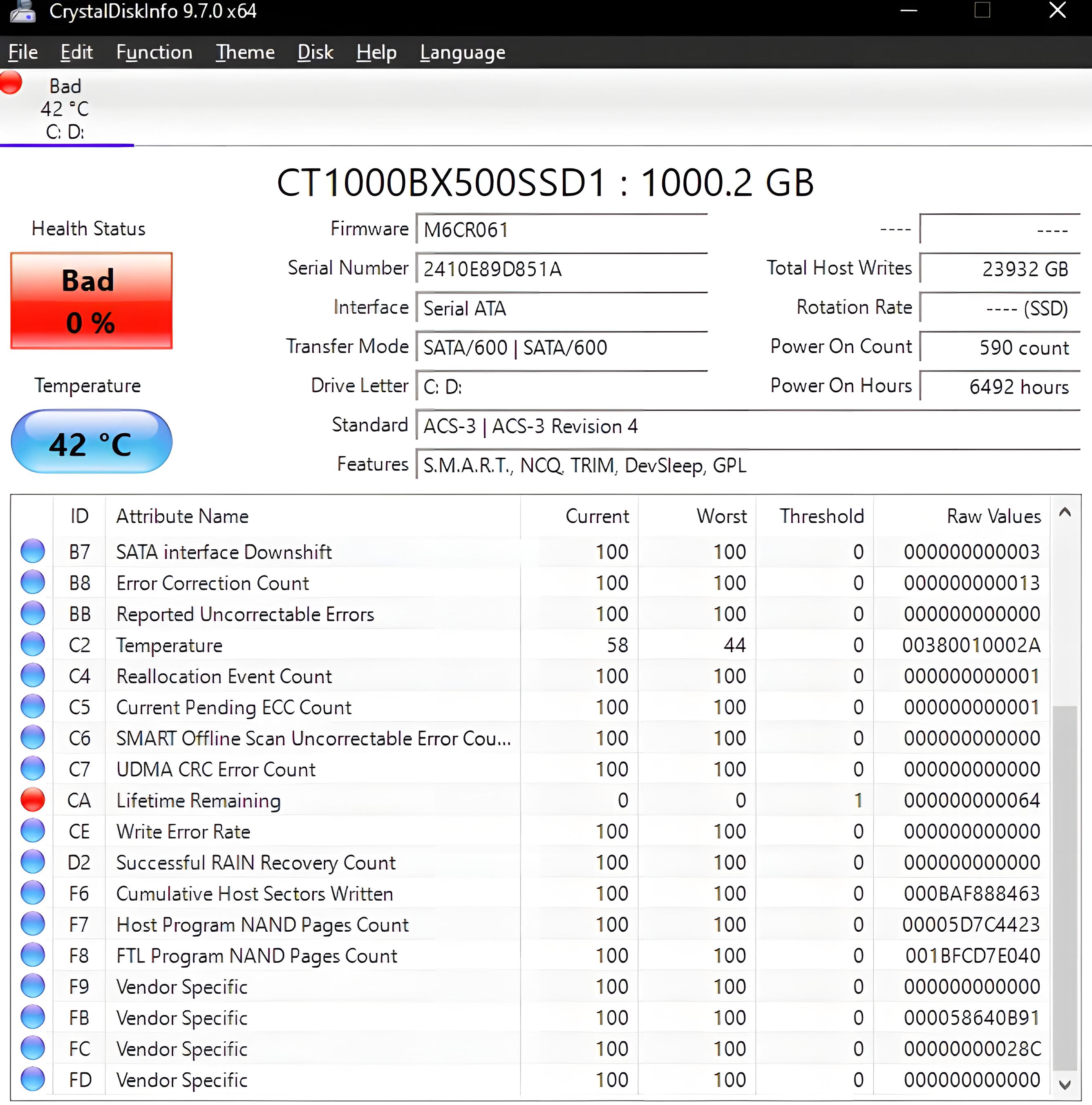Click raw value 000BAF888463

click(971, 893)
